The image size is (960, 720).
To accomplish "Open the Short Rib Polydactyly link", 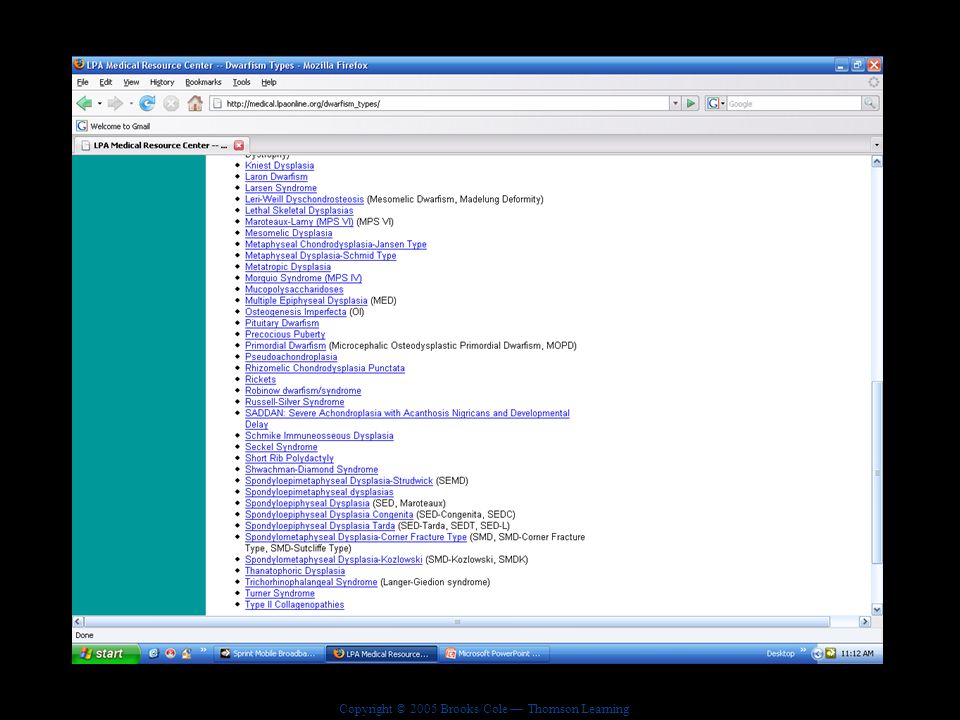I will (289, 458).
